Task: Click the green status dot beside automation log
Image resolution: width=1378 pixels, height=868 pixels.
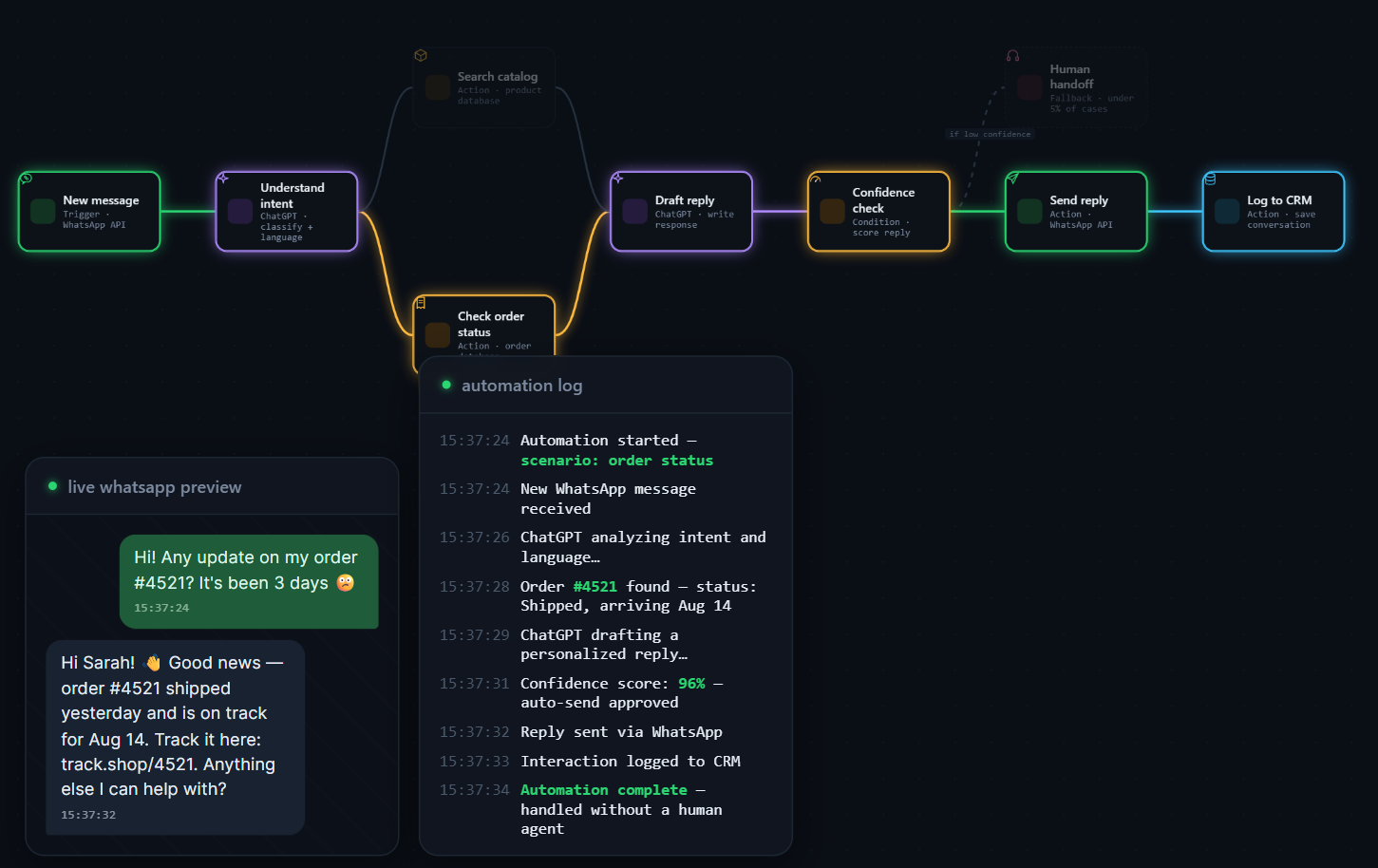Action: [x=446, y=385]
